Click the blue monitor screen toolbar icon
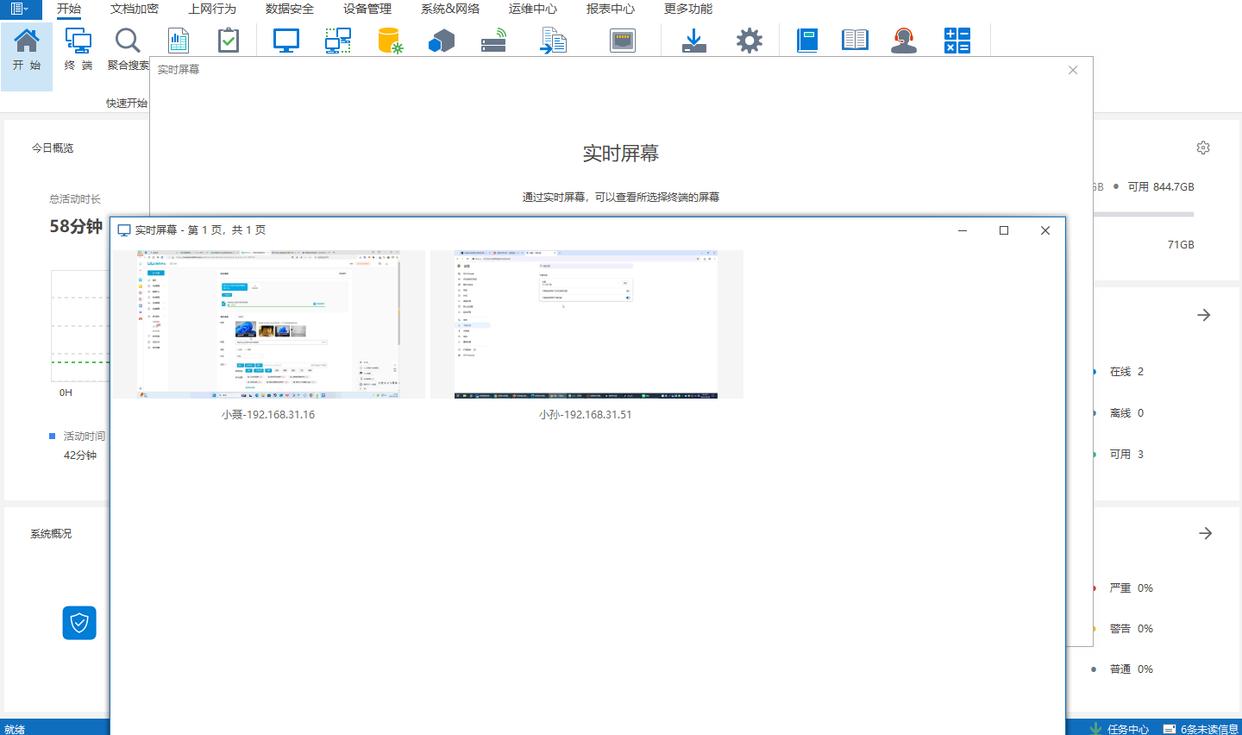 coord(287,41)
